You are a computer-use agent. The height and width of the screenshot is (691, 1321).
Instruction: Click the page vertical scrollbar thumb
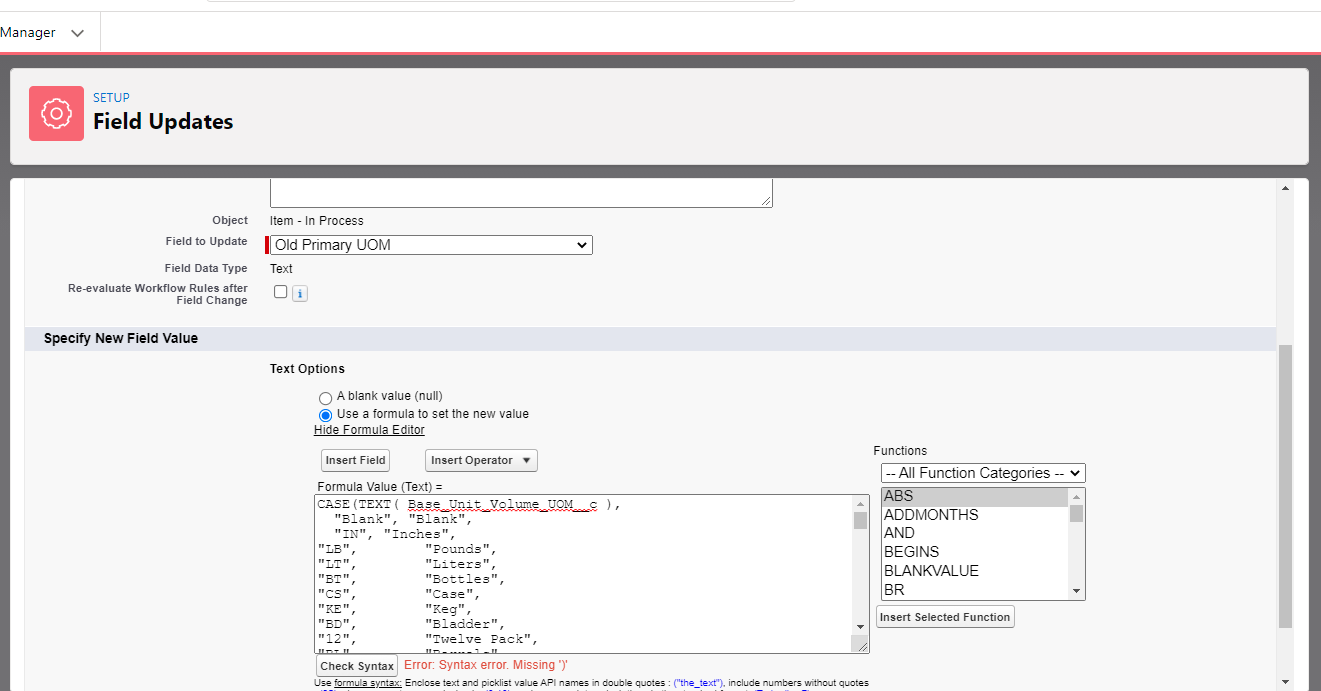coord(1285,485)
